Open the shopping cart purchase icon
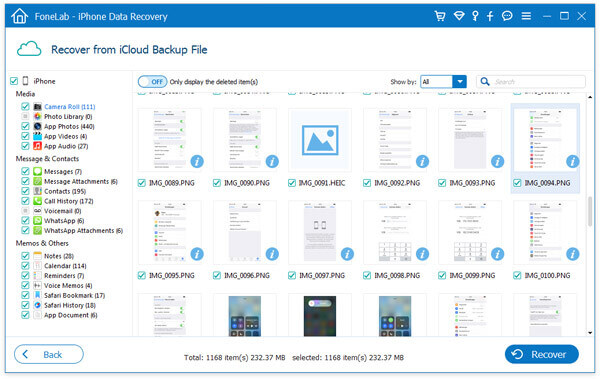This screenshot has width=600, height=379. pyautogui.click(x=440, y=16)
